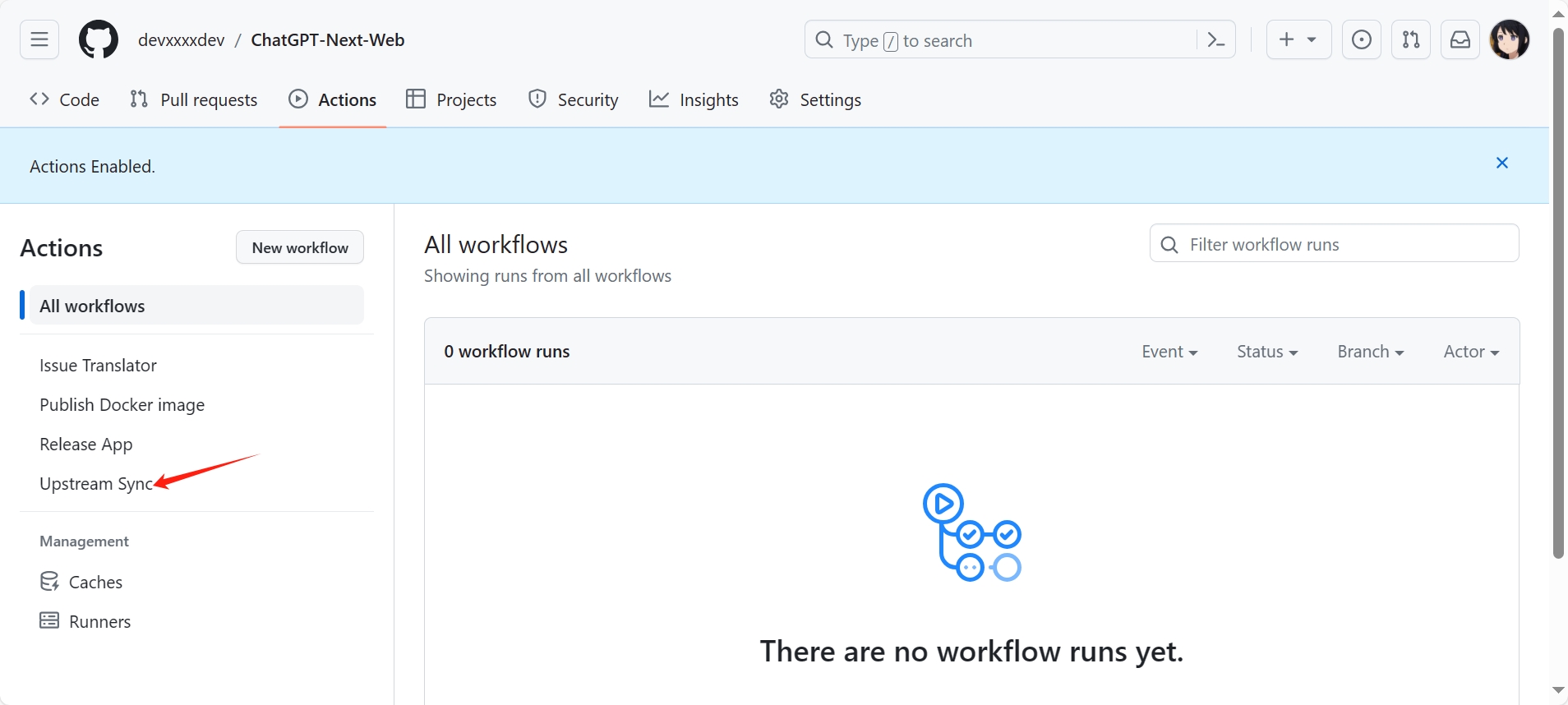1568x705 pixels.
Task: Switch to the Pull requests tab
Action: (194, 99)
